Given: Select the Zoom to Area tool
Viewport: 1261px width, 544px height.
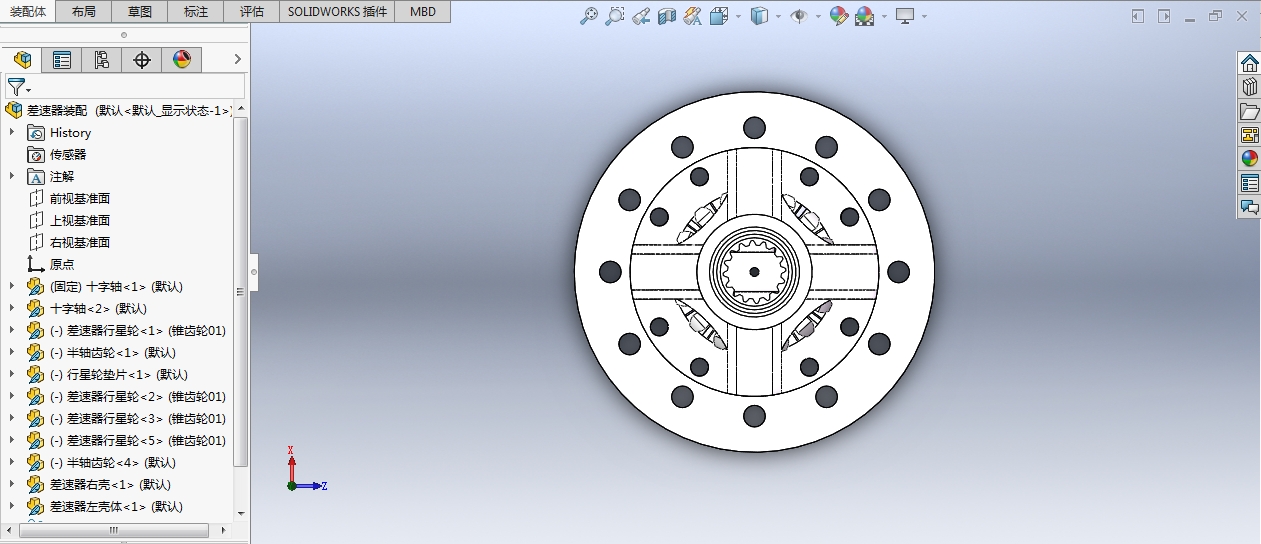Looking at the screenshot, I should point(615,16).
